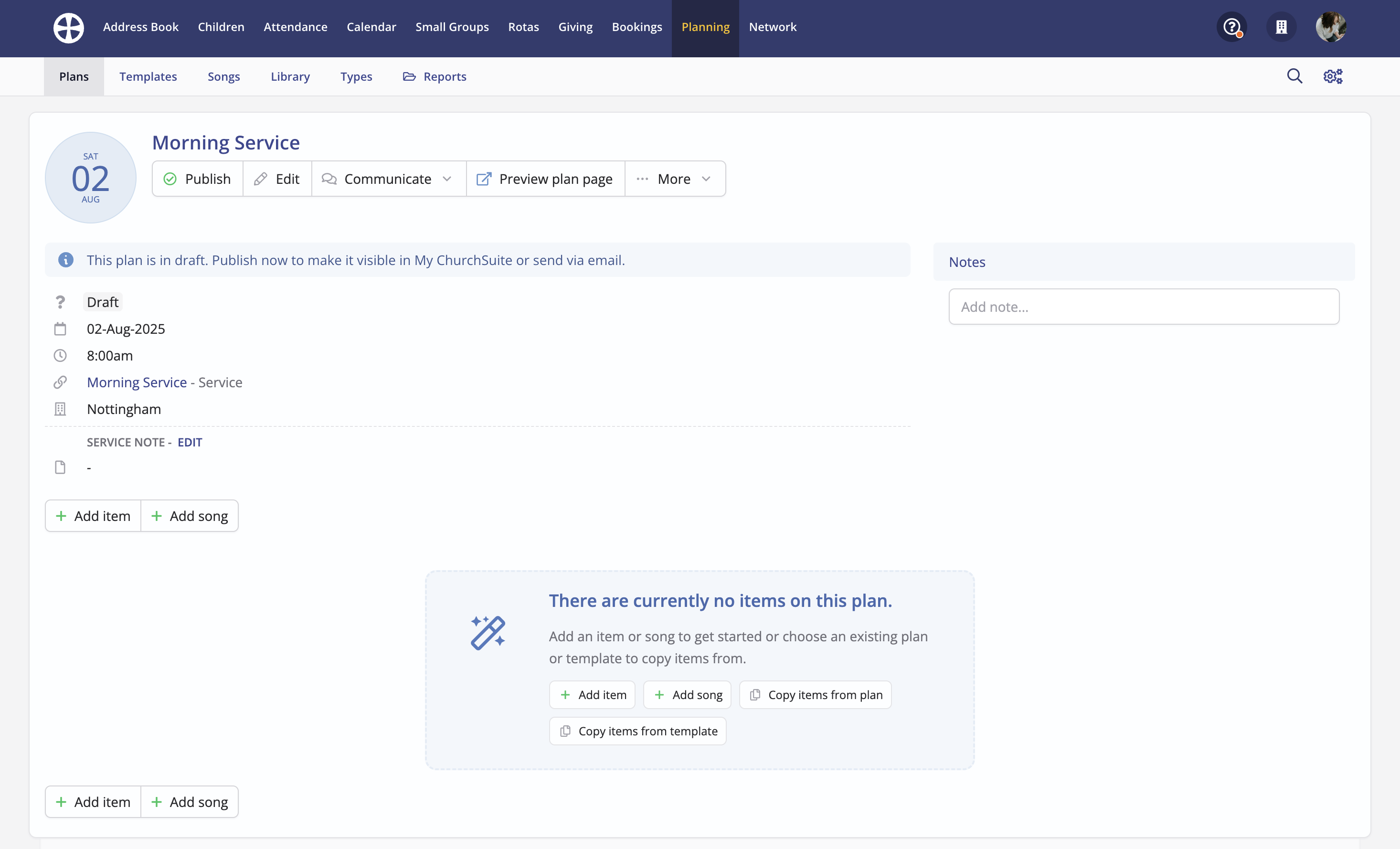Image resolution: width=1400 pixels, height=849 pixels.
Task: Click the document icon under Service Note
Action: (60, 467)
